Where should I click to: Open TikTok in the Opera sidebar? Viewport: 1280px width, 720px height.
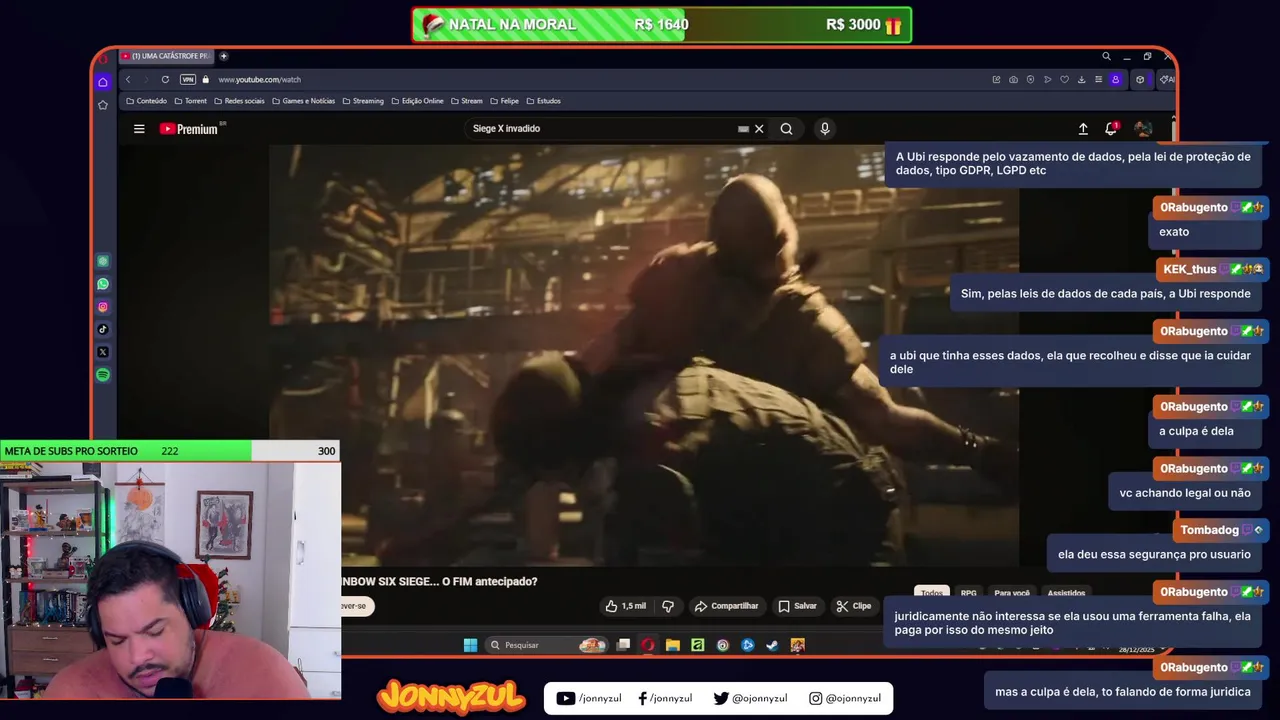point(103,329)
